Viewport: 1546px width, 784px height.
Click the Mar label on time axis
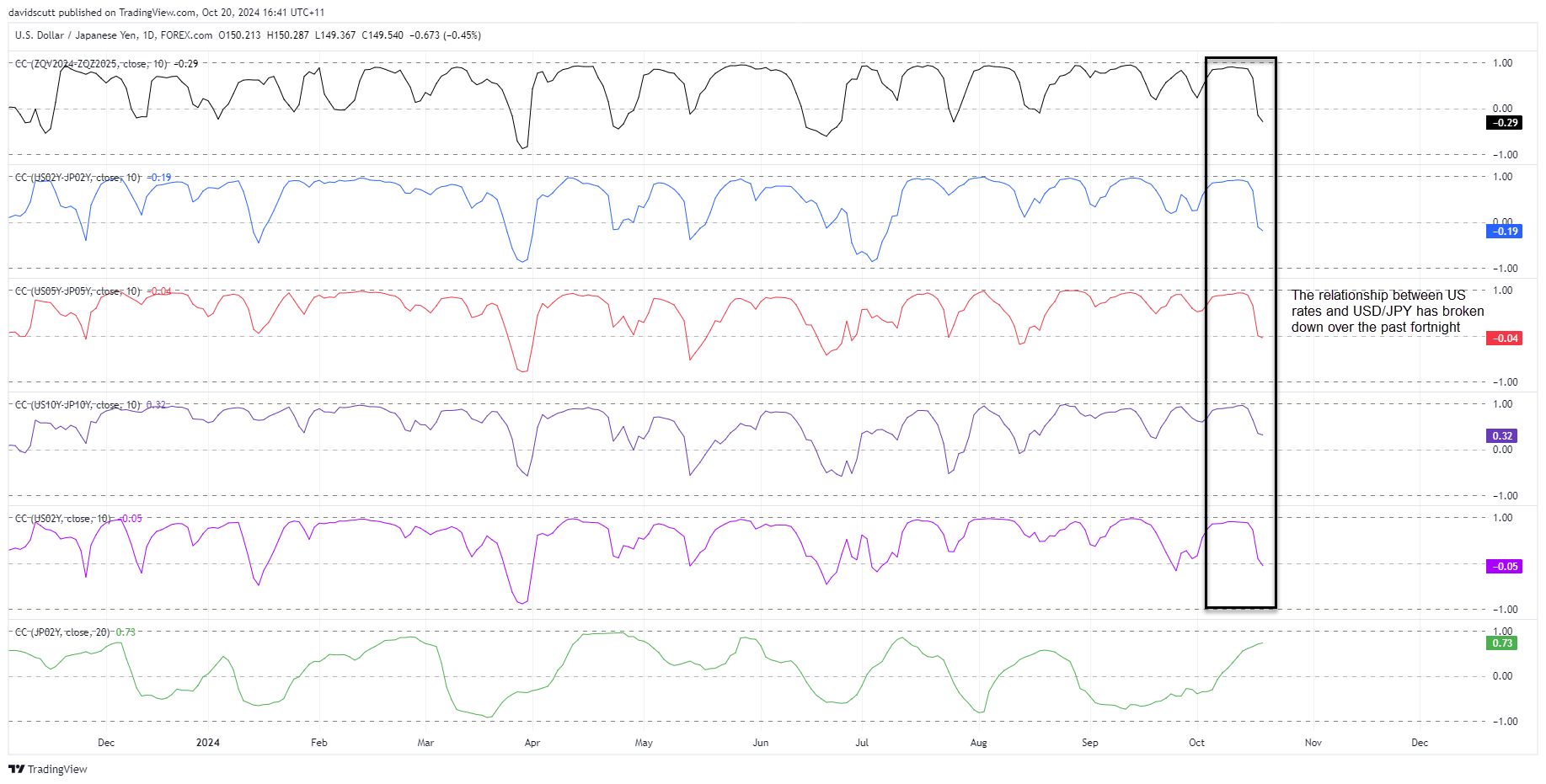(426, 743)
